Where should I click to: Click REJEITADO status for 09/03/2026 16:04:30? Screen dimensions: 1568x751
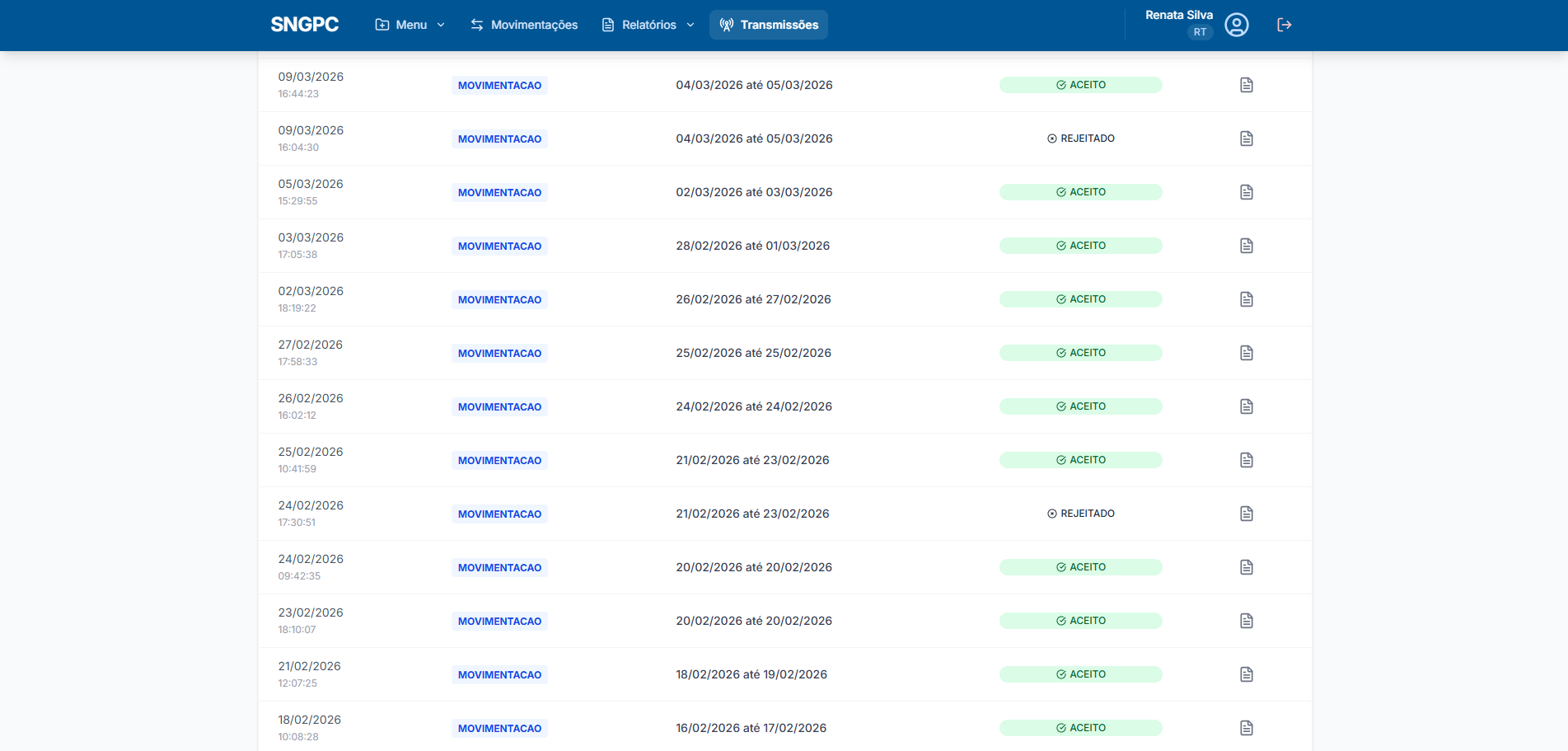pyautogui.click(x=1080, y=138)
